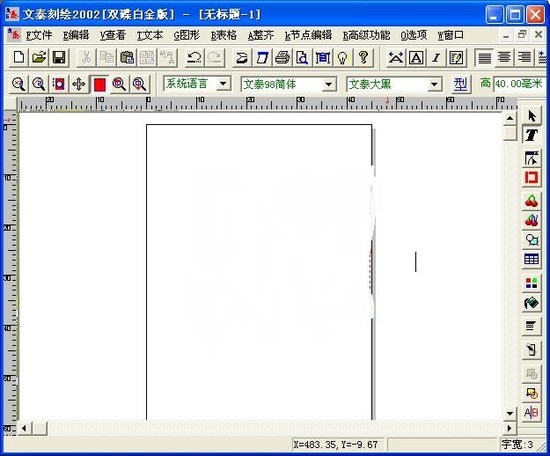The width and height of the screenshot is (550, 456).
Task: Click the printer icon in toolbar
Action: coord(282,58)
